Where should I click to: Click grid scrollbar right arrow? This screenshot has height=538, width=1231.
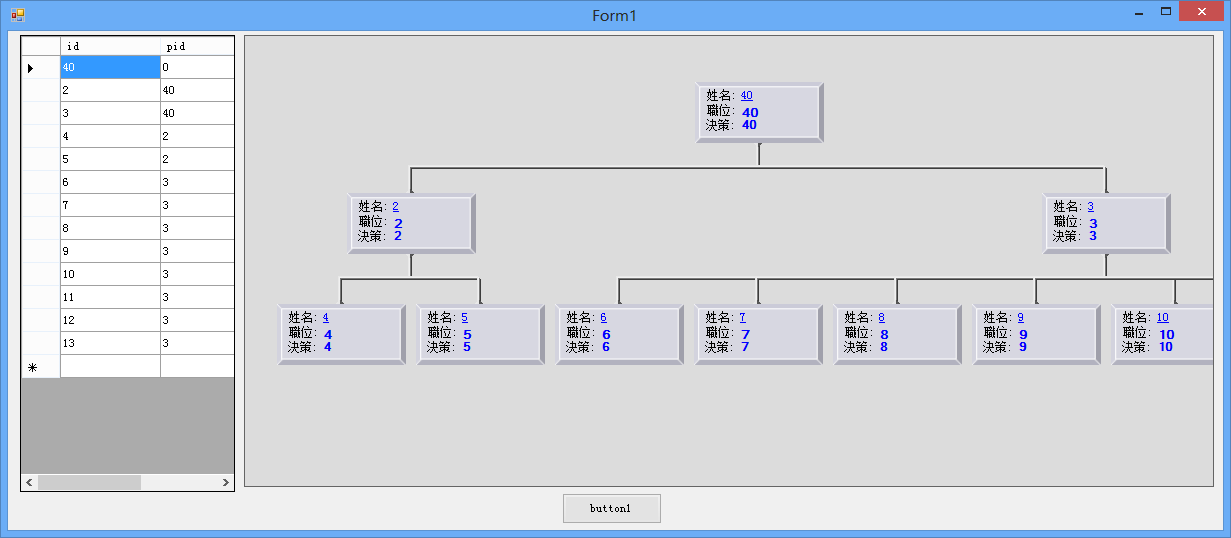225,482
